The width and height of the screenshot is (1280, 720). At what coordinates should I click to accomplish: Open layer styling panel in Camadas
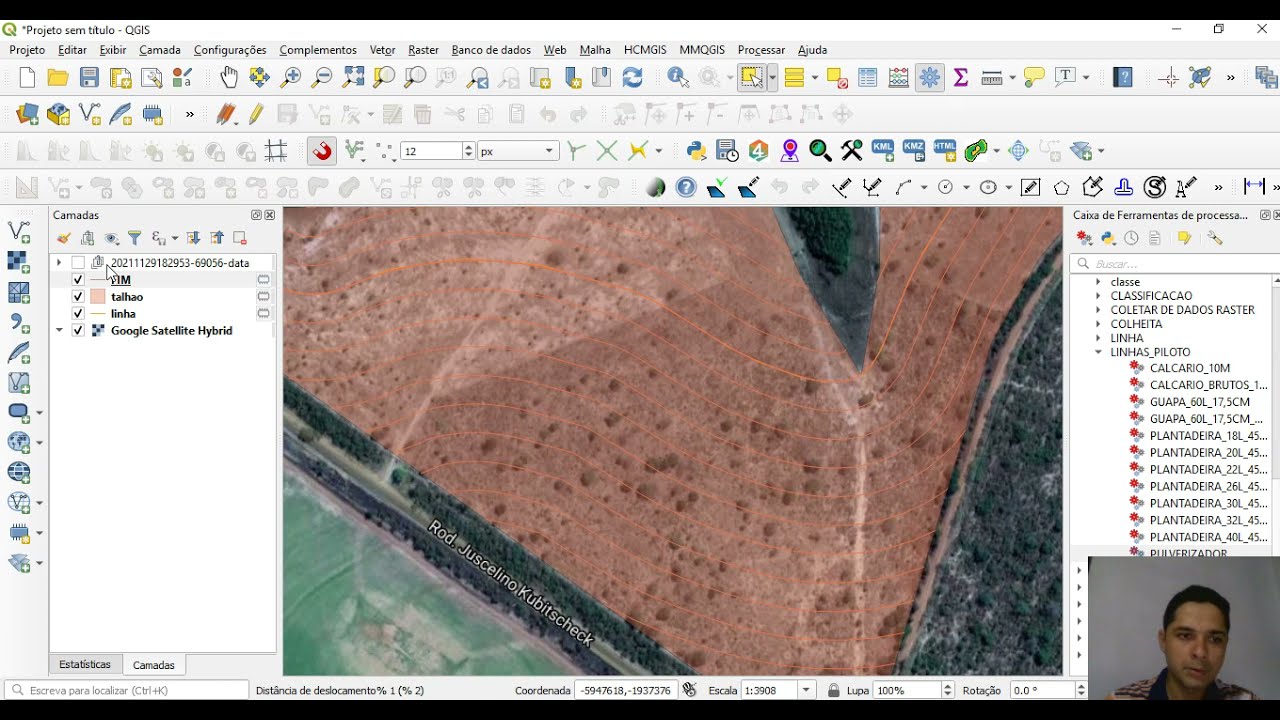pos(64,238)
